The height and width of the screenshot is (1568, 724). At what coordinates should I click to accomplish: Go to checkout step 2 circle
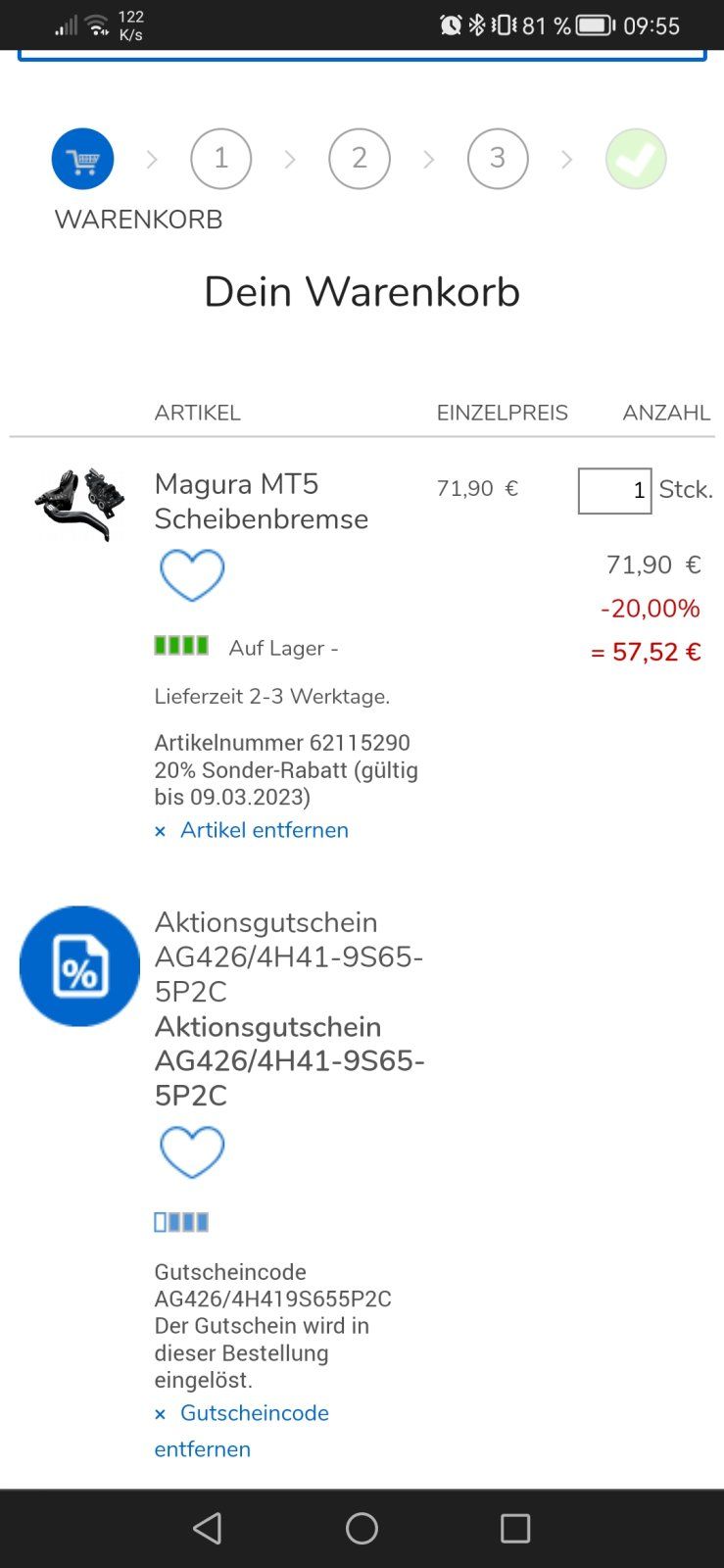(x=360, y=159)
